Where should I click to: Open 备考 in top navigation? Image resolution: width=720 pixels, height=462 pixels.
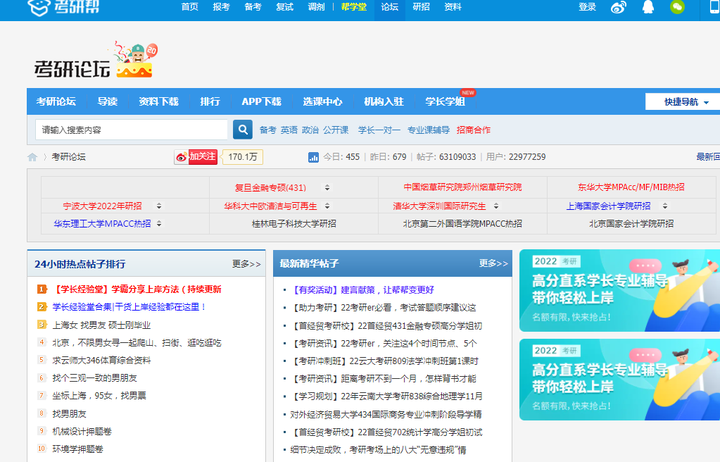point(253,7)
